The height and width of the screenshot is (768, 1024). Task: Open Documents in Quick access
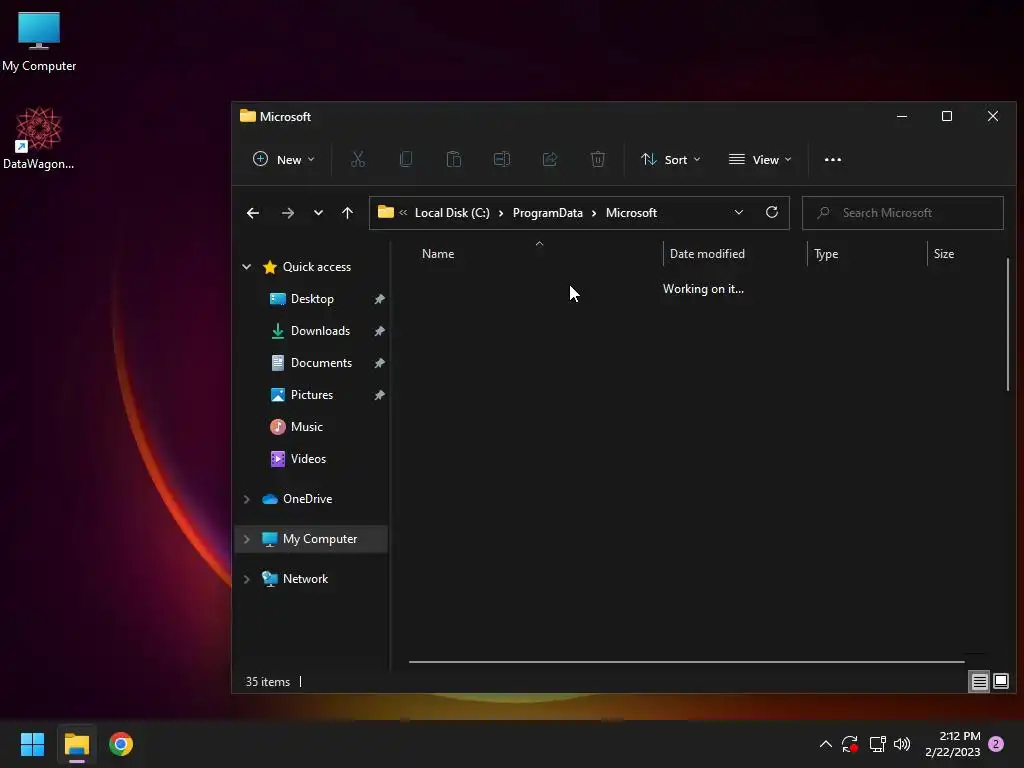click(321, 363)
